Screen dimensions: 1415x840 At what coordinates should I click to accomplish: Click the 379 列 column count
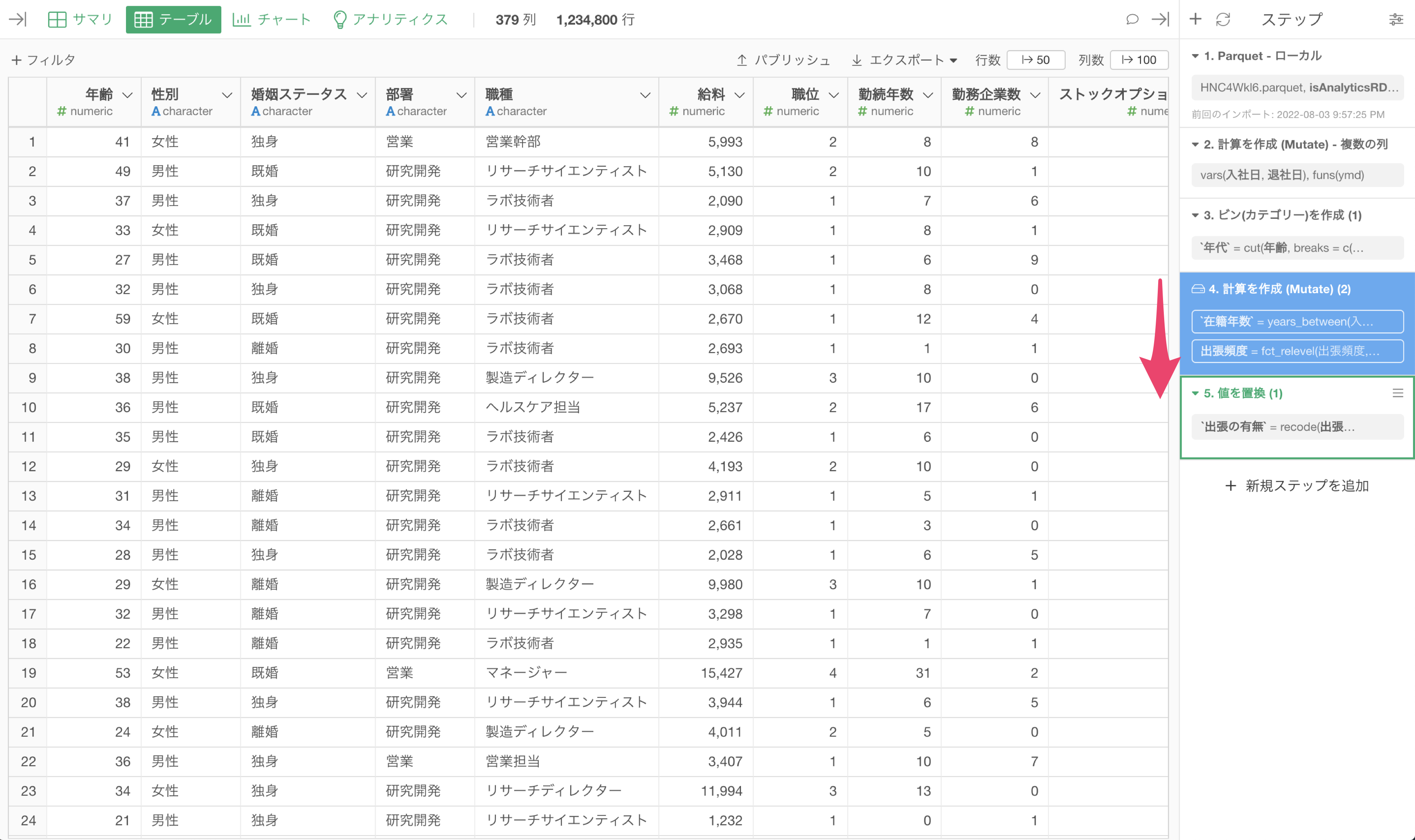click(516, 20)
